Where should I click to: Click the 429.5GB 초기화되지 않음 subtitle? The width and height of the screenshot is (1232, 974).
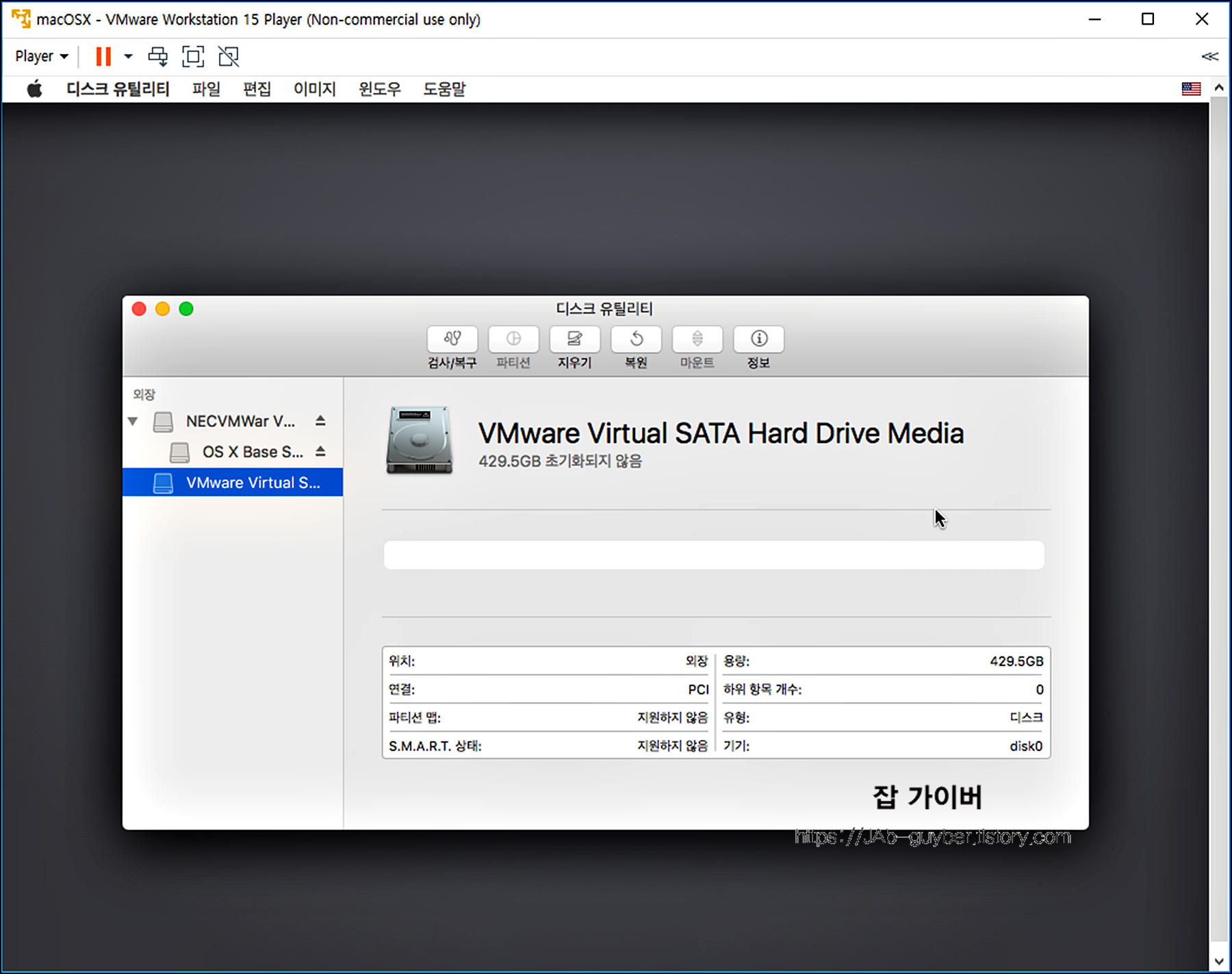click(x=560, y=461)
